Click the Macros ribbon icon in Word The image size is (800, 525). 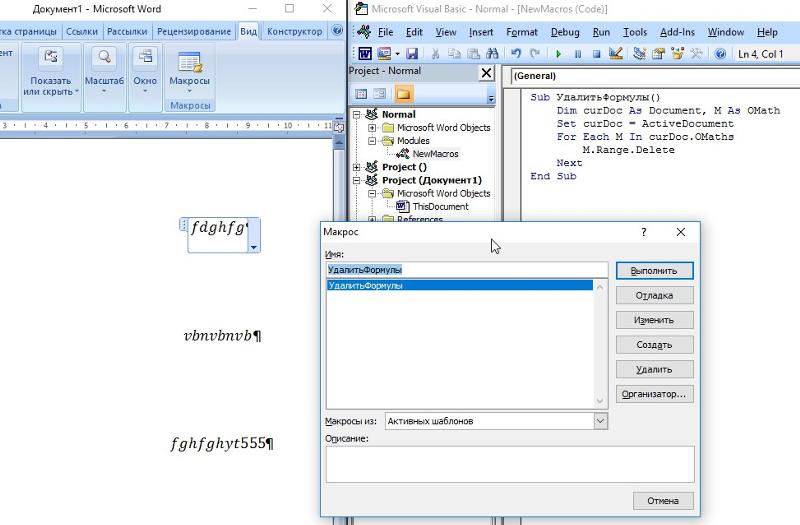click(189, 63)
